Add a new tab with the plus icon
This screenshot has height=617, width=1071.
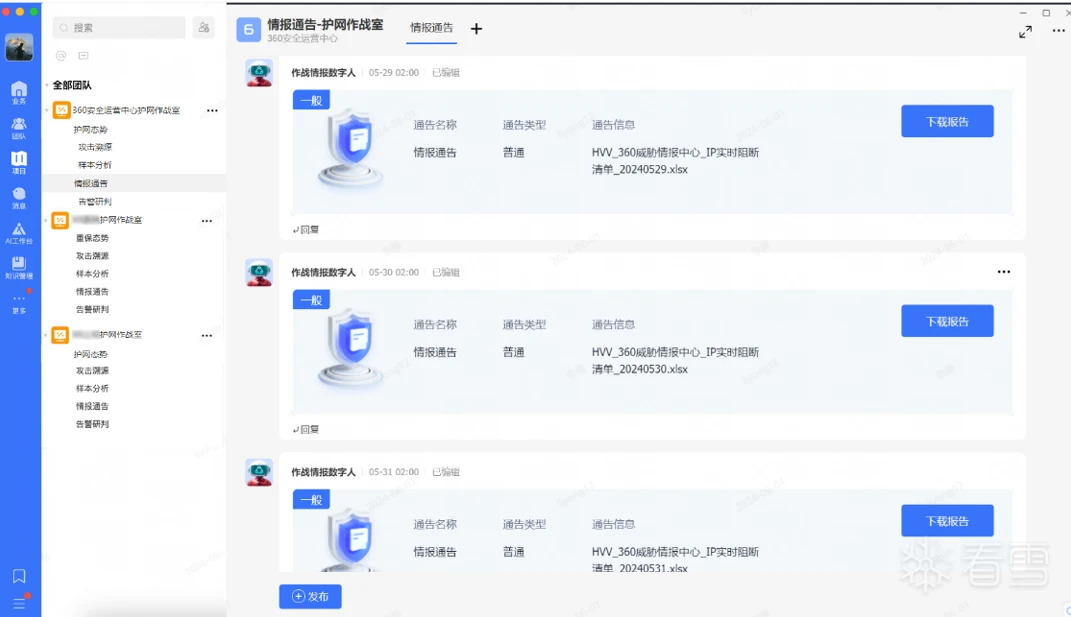476,29
